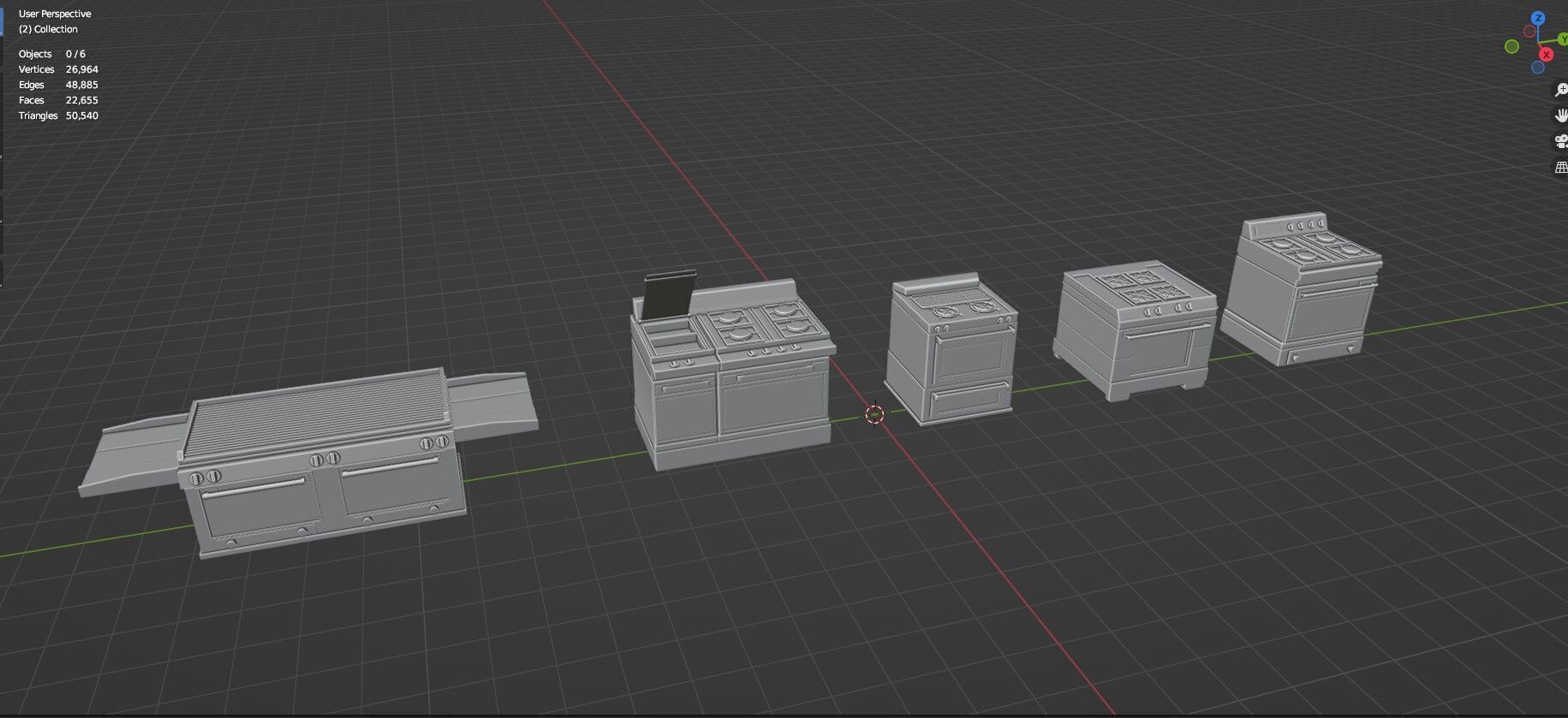Click the Faces '22,655' statistic
Image resolution: width=1568 pixels, height=718 pixels.
coord(82,100)
